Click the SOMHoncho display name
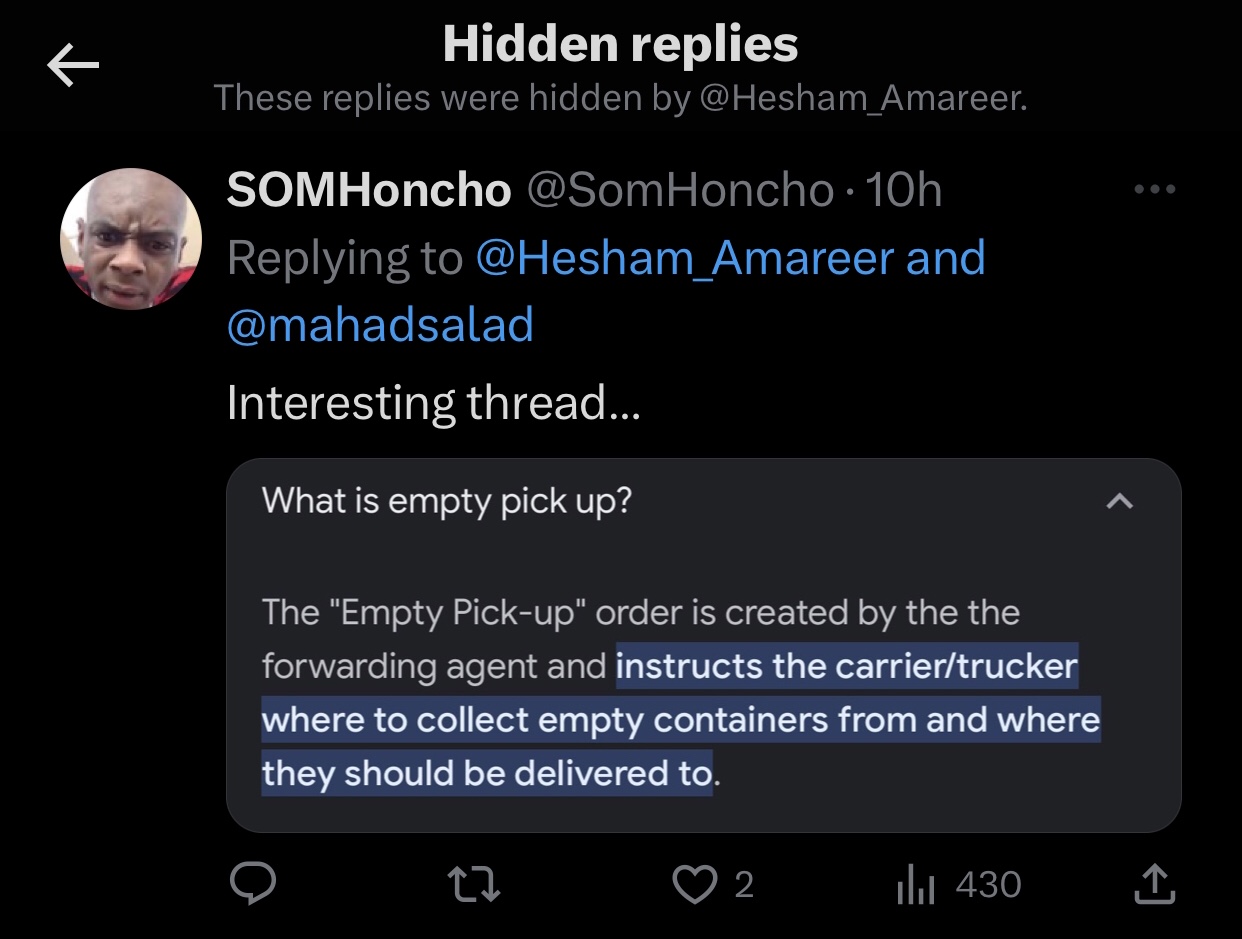This screenshot has height=939, width=1242. point(369,190)
